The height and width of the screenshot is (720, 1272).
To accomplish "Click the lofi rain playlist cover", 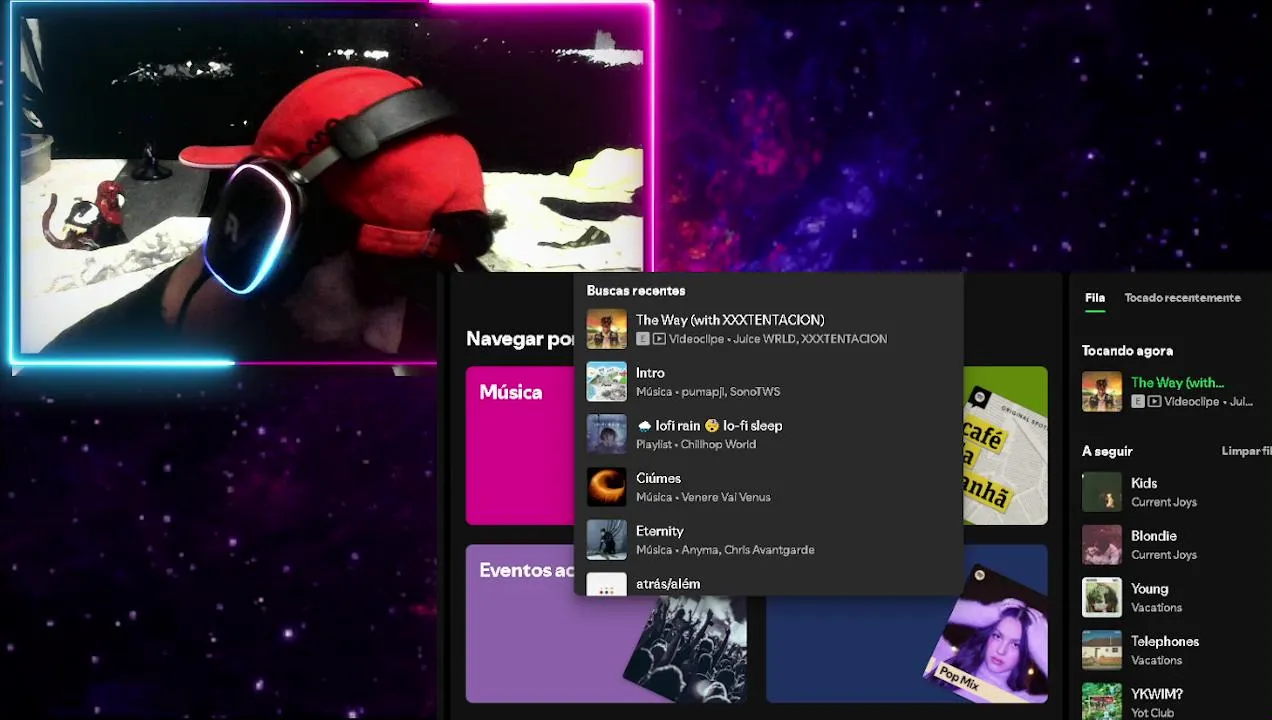I will coord(606,435).
